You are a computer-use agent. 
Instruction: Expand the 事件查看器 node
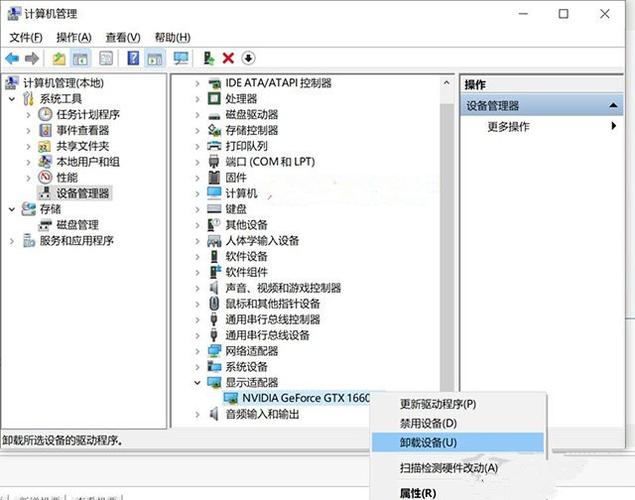click(28, 131)
